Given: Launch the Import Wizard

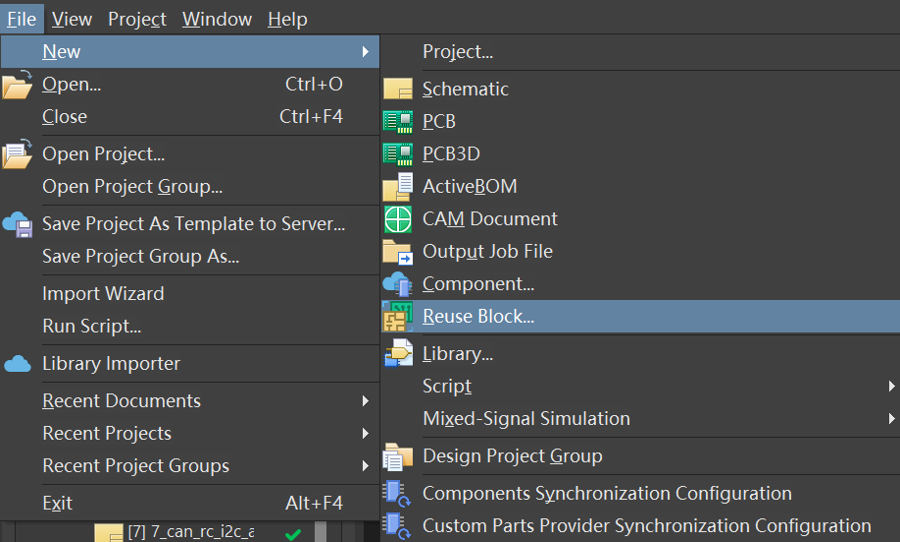Looking at the screenshot, I should [190, 294].
